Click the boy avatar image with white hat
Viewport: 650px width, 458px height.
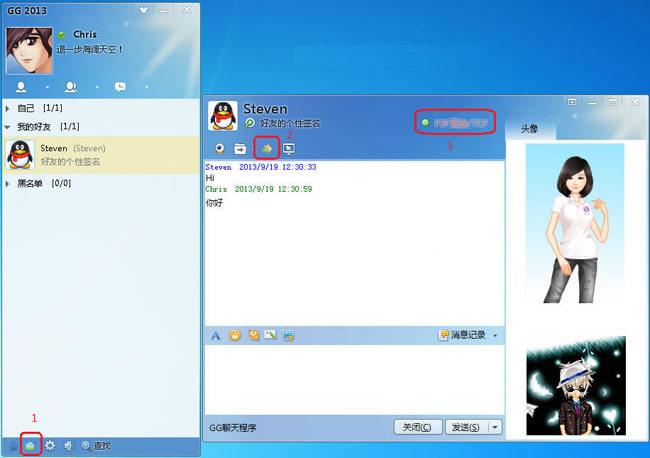[576, 385]
